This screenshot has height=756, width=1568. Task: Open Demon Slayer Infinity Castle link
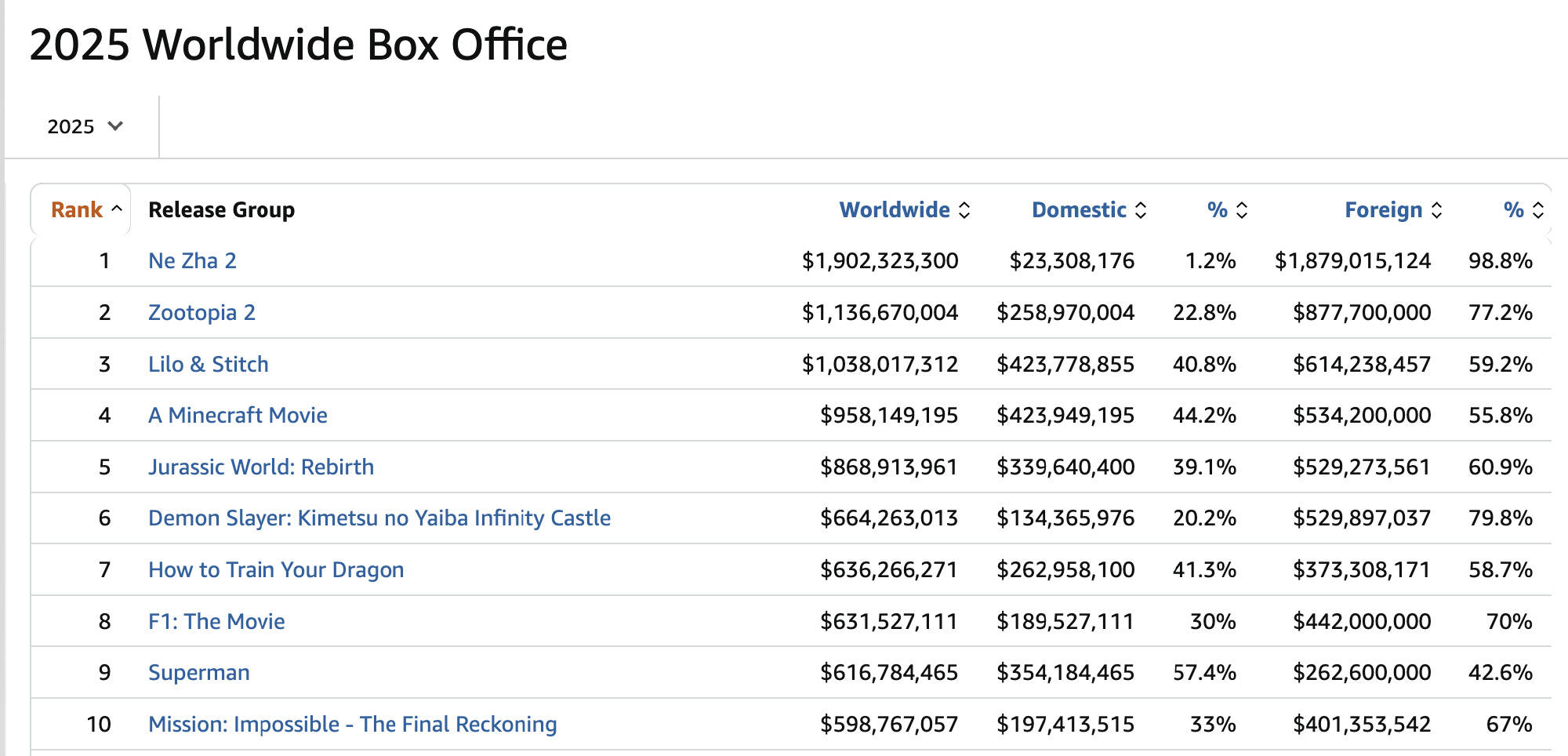(379, 518)
